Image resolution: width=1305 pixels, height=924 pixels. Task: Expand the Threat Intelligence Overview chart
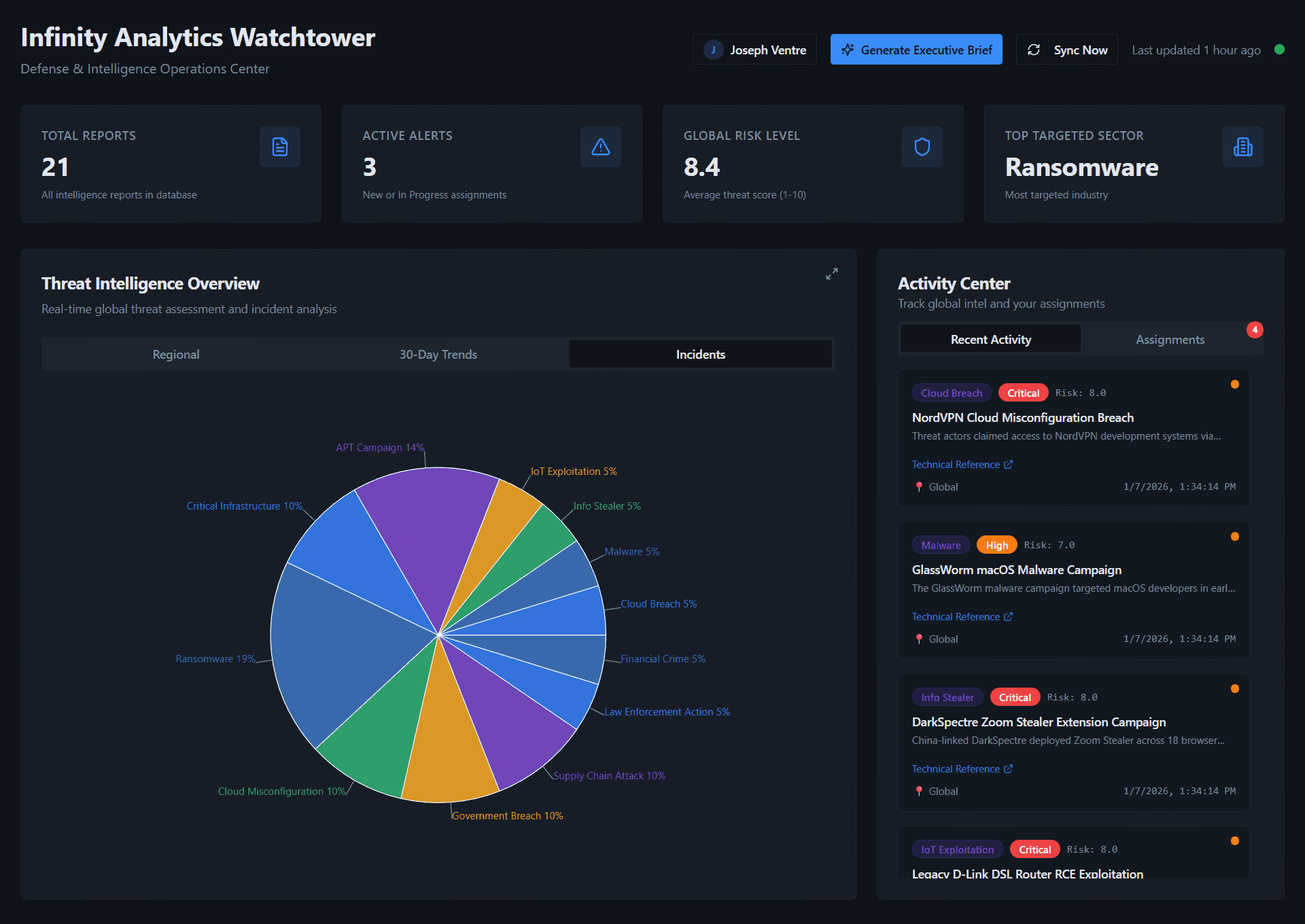coord(831,274)
